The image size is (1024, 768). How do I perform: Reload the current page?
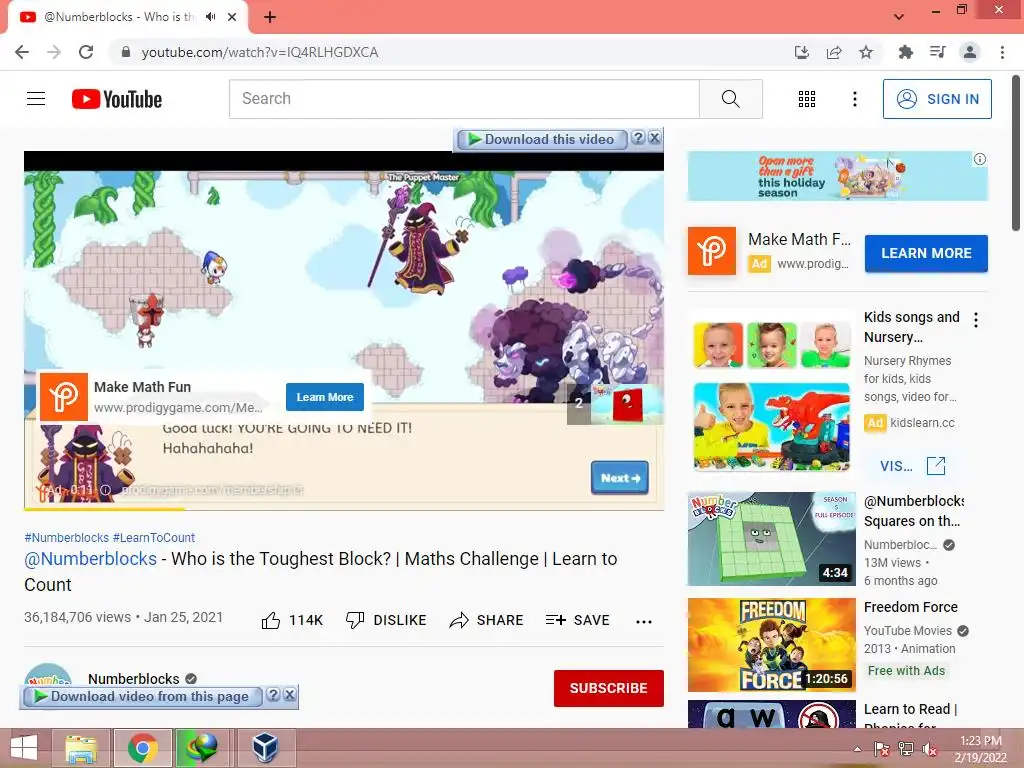[x=86, y=52]
